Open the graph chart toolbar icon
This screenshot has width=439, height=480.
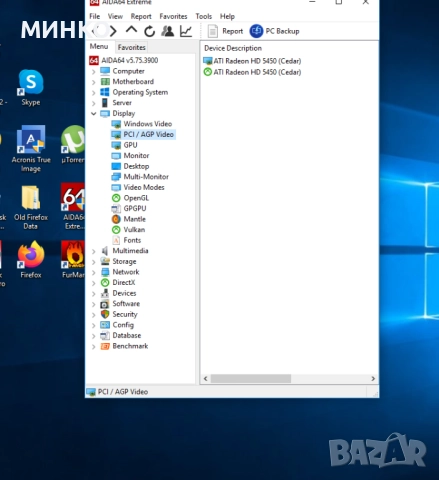(186, 31)
